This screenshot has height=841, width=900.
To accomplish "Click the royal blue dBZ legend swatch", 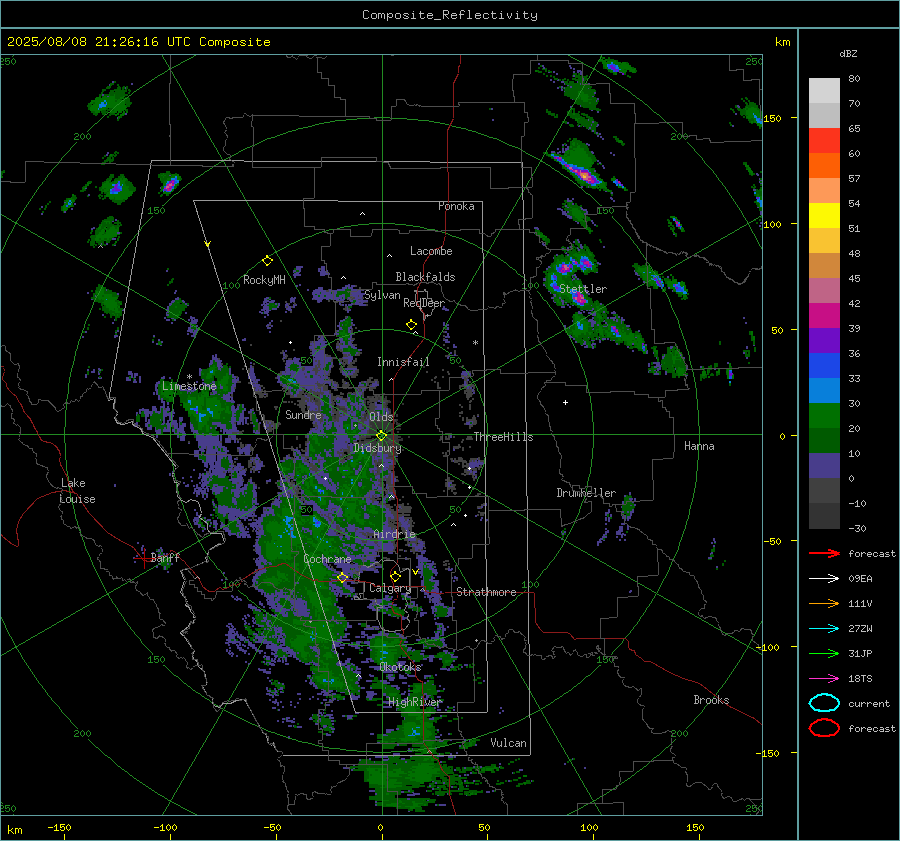I will coord(824,366).
